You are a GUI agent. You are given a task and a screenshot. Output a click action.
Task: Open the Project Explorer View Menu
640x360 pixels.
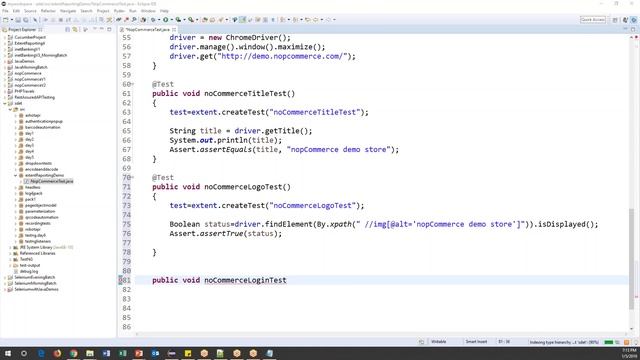point(94,29)
